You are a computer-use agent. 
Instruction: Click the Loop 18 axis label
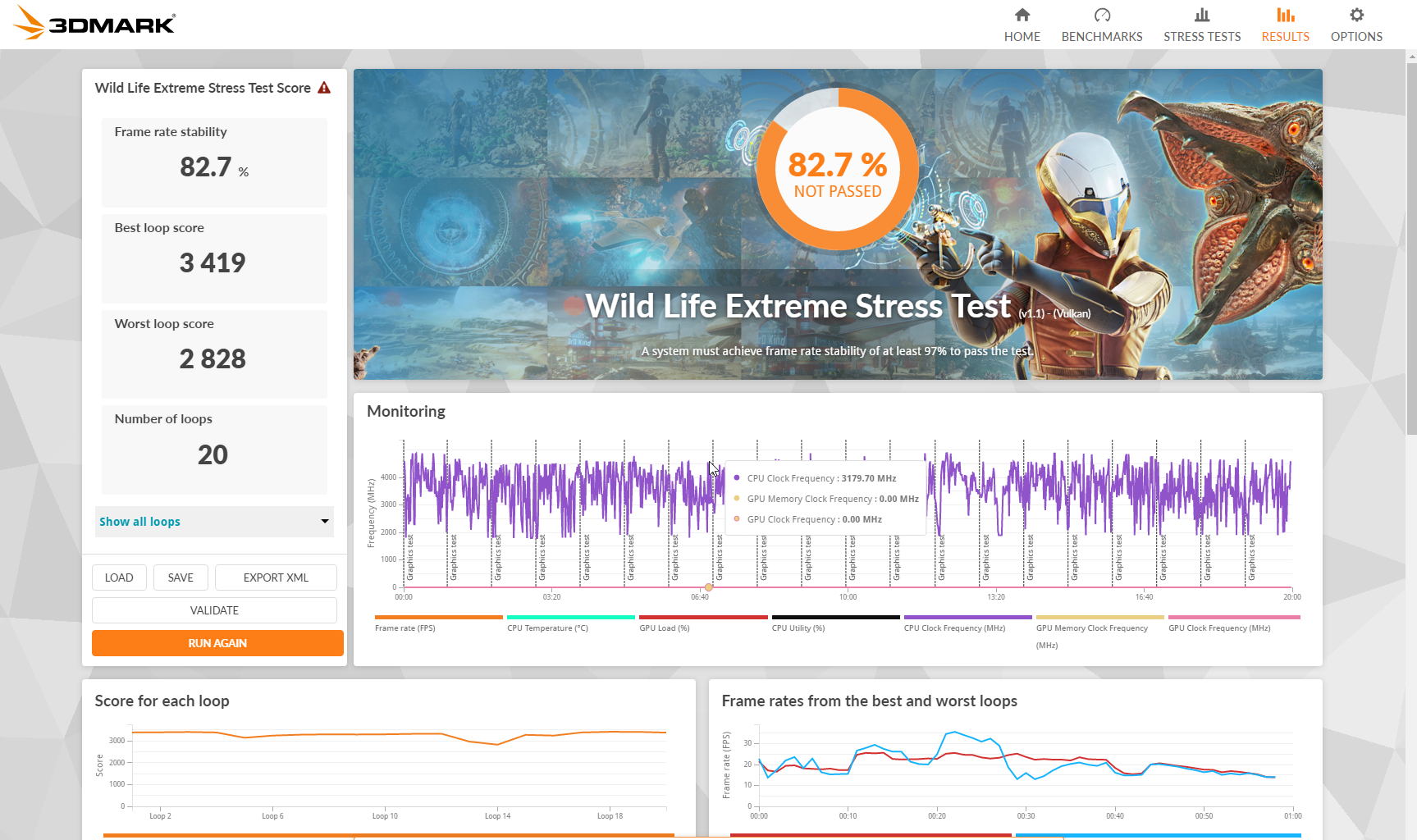(610, 816)
